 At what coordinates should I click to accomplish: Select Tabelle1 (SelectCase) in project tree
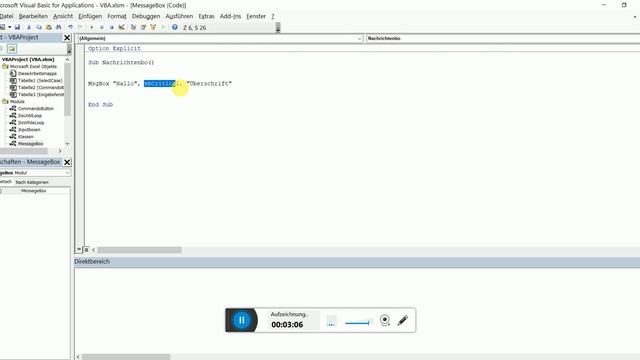pyautogui.click(x=40, y=80)
